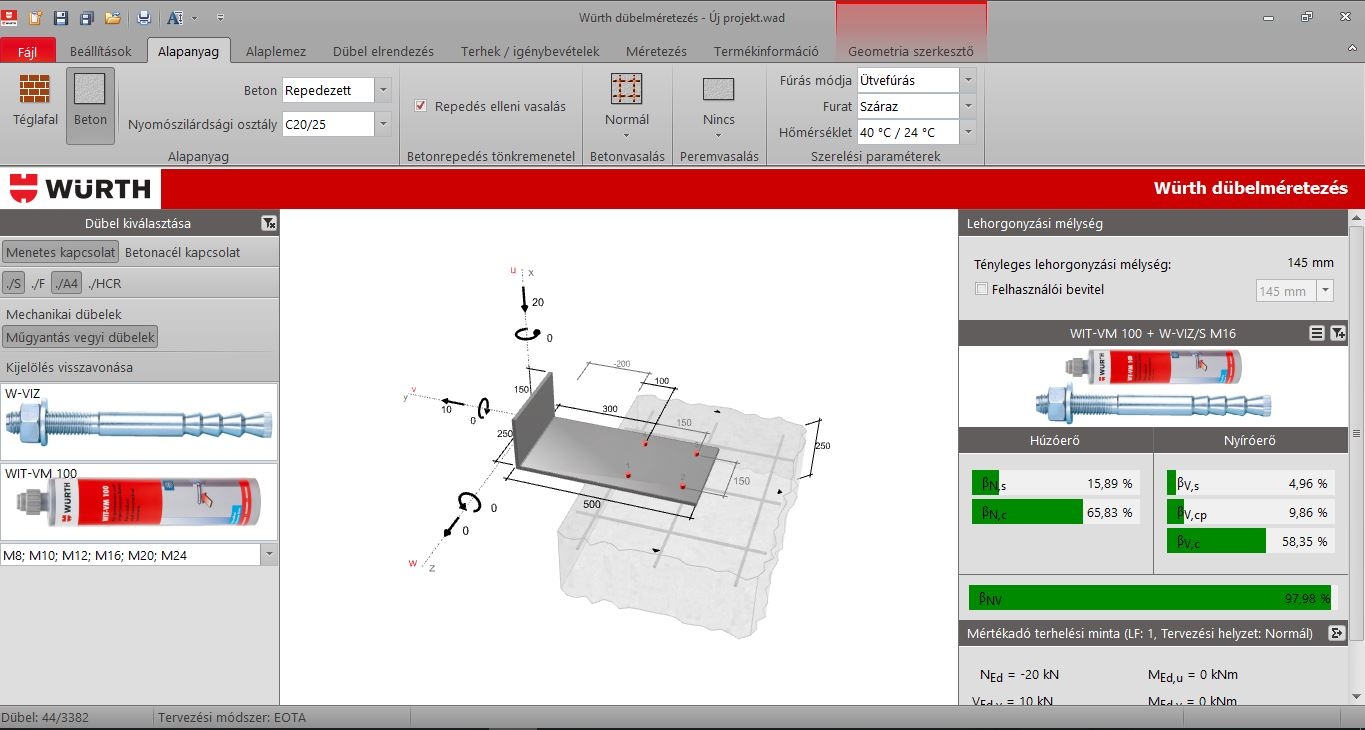Toggle the Mechanikai dübelek filter
Image resolution: width=1365 pixels, height=730 pixels.
64,314
